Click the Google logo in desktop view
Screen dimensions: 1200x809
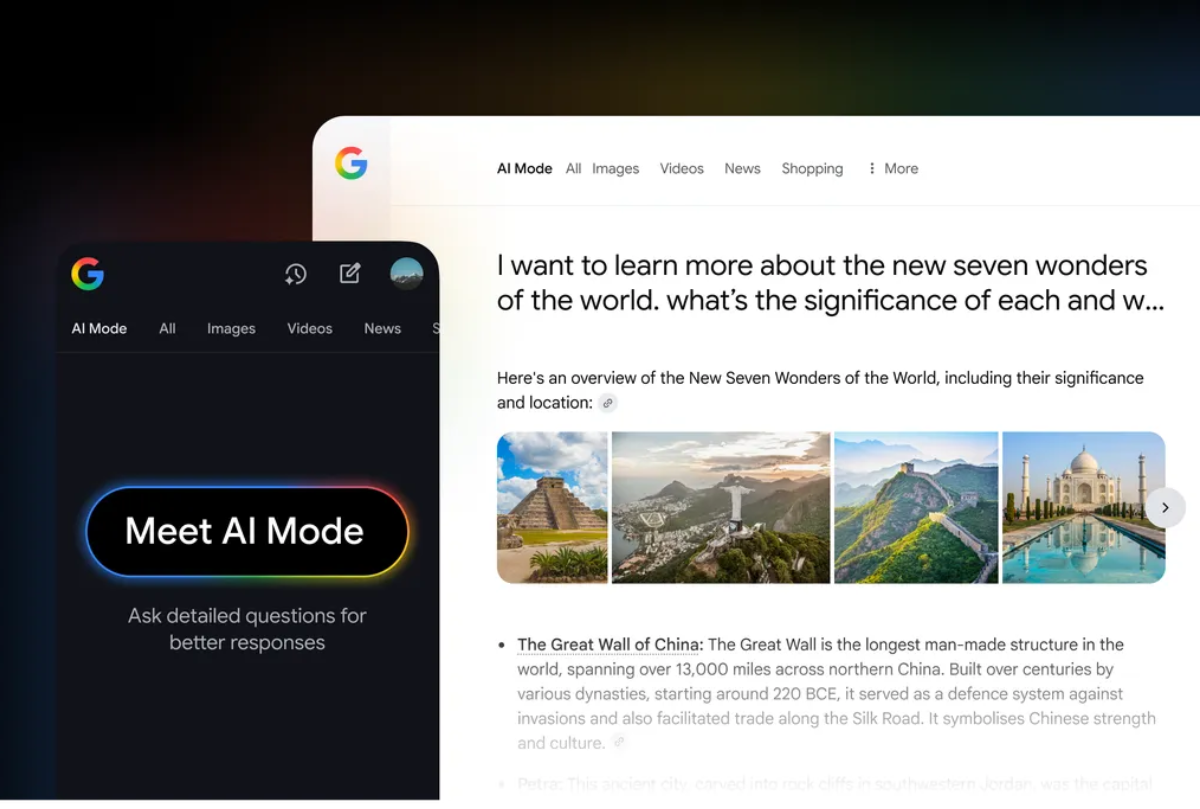pos(351,163)
